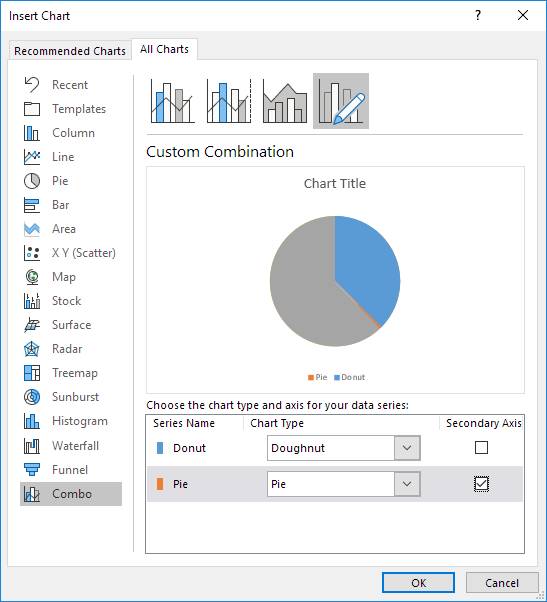Confirm with the OK button
This screenshot has width=547, height=602.
(418, 583)
